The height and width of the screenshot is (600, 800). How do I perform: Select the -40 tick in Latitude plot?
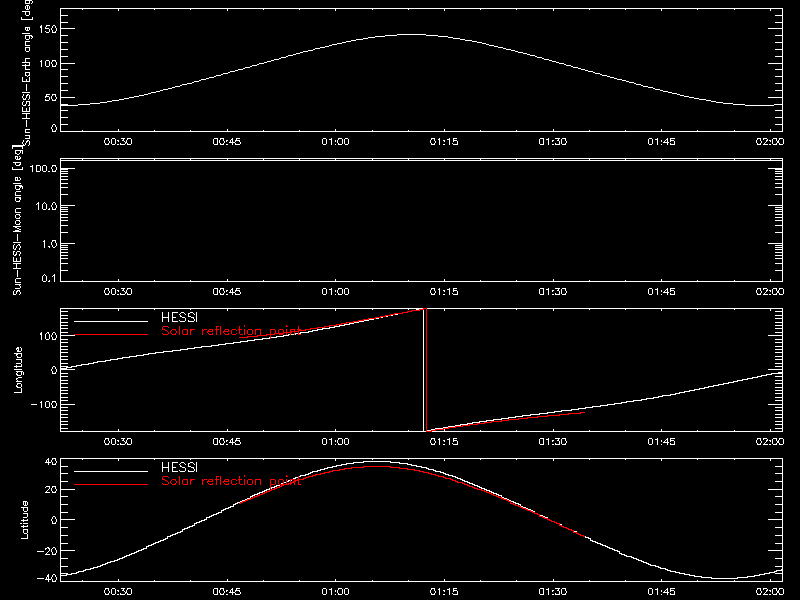coord(47,578)
